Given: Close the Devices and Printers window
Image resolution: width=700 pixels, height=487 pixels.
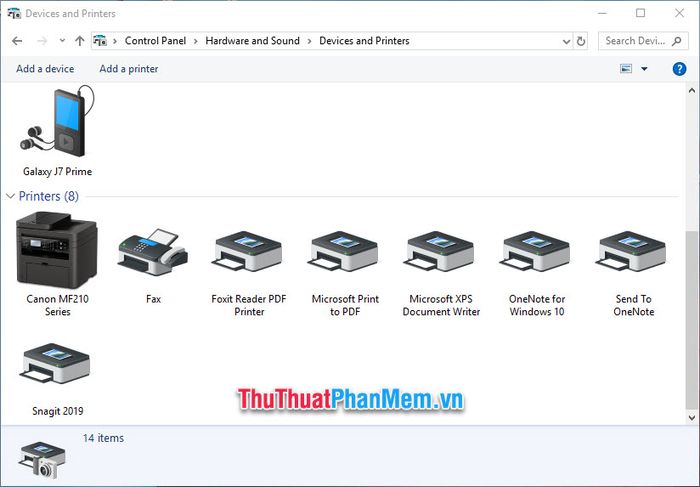Looking at the screenshot, I should [x=679, y=13].
